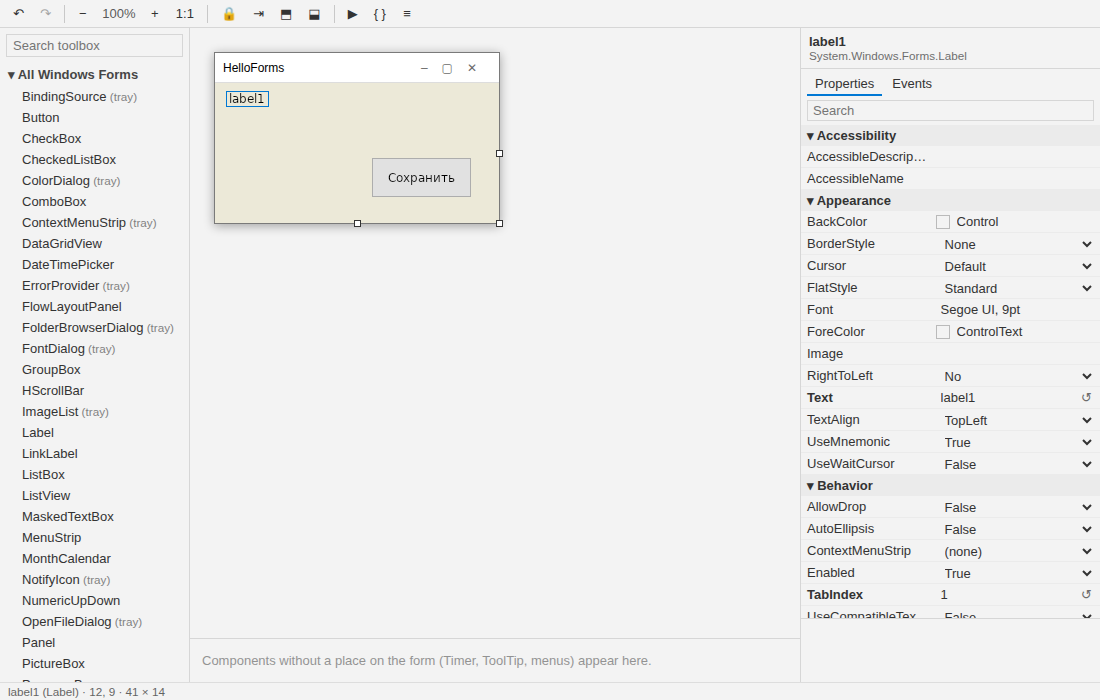
Task: Open the UseWaitCursor dropdown
Action: pyautogui.click(x=1017, y=464)
